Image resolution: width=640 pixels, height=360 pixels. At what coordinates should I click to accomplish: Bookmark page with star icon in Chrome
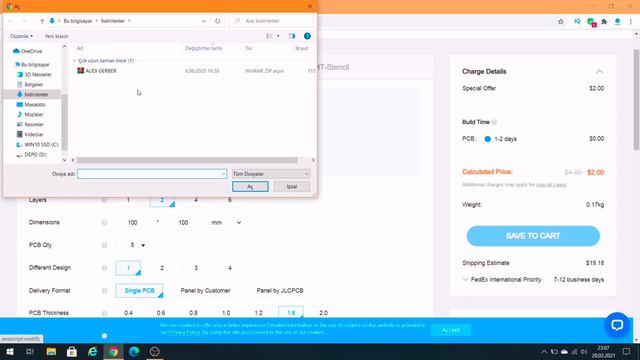coord(561,22)
